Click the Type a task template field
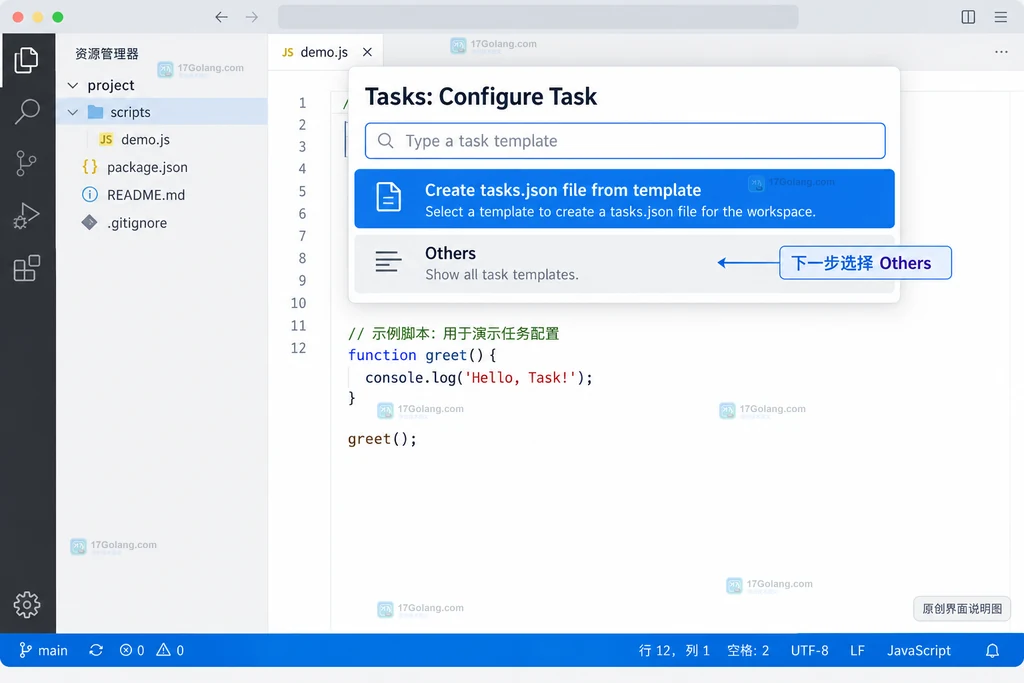 625,140
